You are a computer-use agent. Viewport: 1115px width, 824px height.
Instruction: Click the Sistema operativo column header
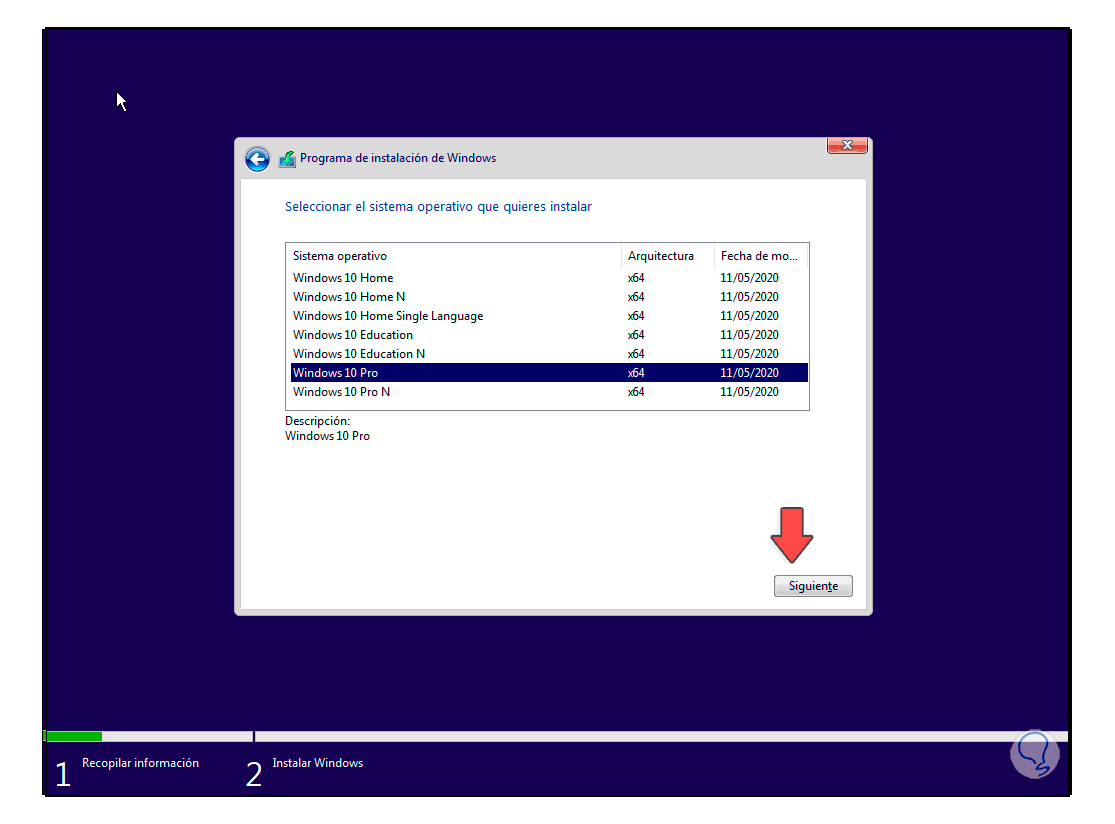click(454, 256)
